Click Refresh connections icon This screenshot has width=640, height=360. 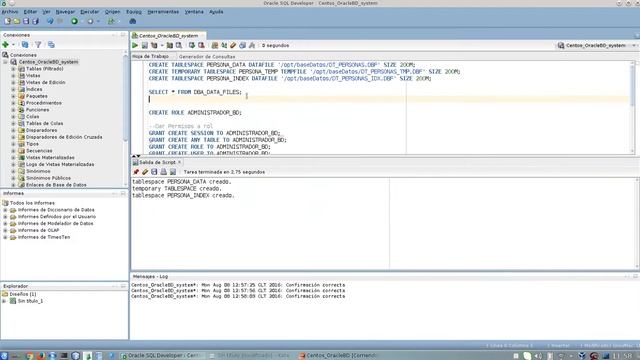(x=25, y=44)
